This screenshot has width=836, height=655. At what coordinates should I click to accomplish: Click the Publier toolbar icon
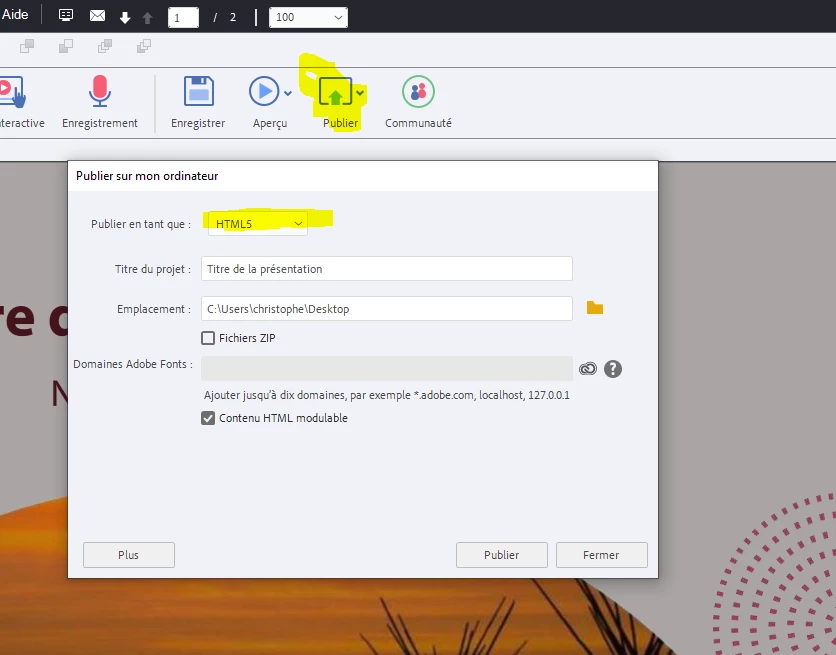[x=335, y=92]
